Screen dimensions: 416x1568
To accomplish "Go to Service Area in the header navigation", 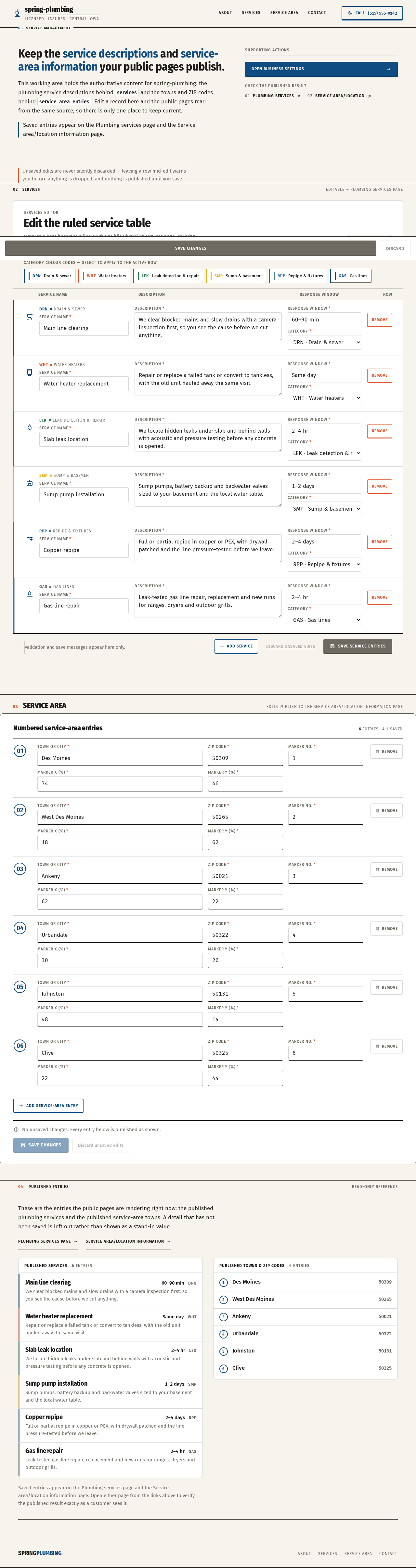I will point(284,13).
